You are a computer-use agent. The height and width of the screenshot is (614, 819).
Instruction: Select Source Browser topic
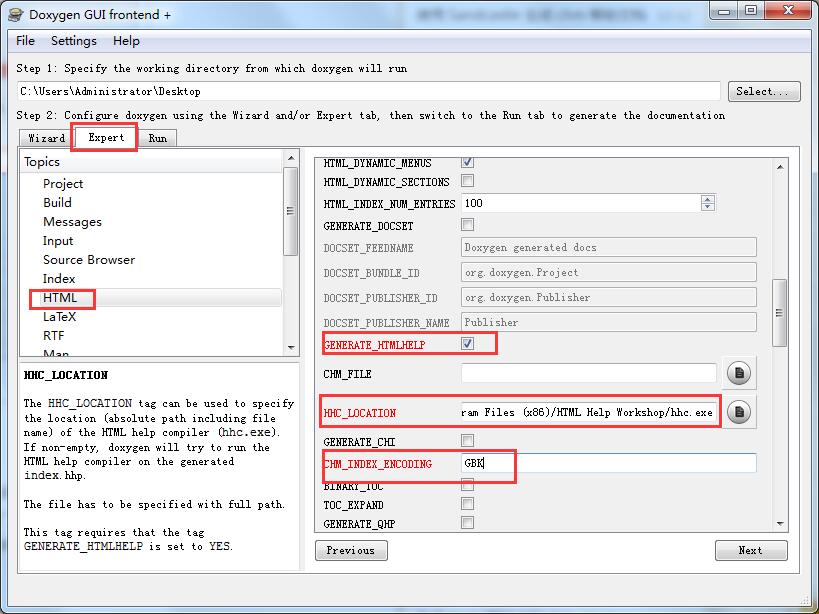[89, 259]
